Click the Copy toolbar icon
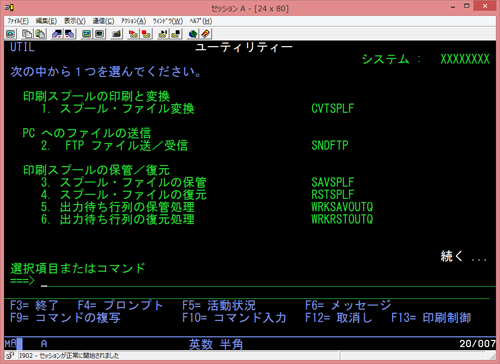The width and height of the screenshot is (500, 364). (x=27, y=34)
